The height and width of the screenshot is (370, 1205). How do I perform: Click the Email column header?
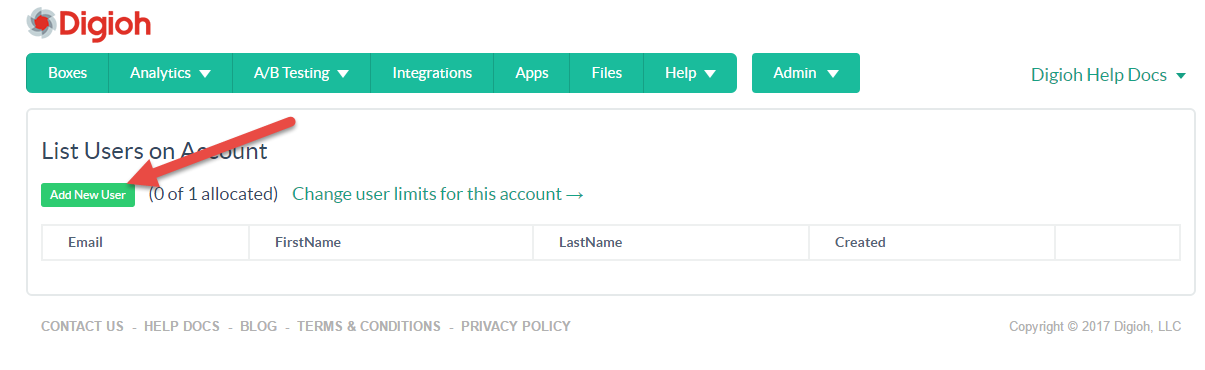click(85, 242)
